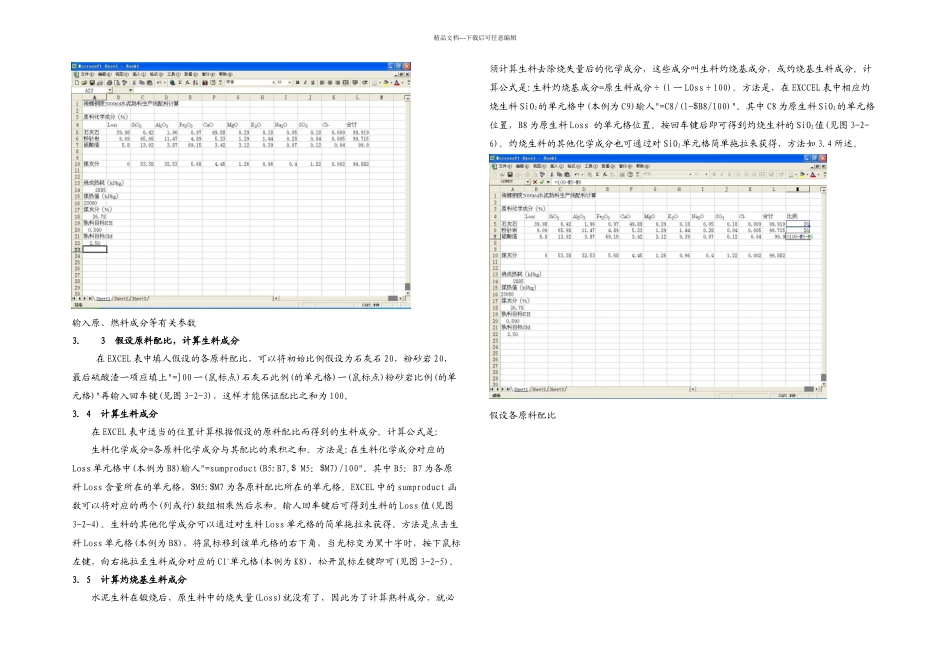Click Paste icon in left Excel window toolbar
The image size is (950, 672).
click(150, 82)
